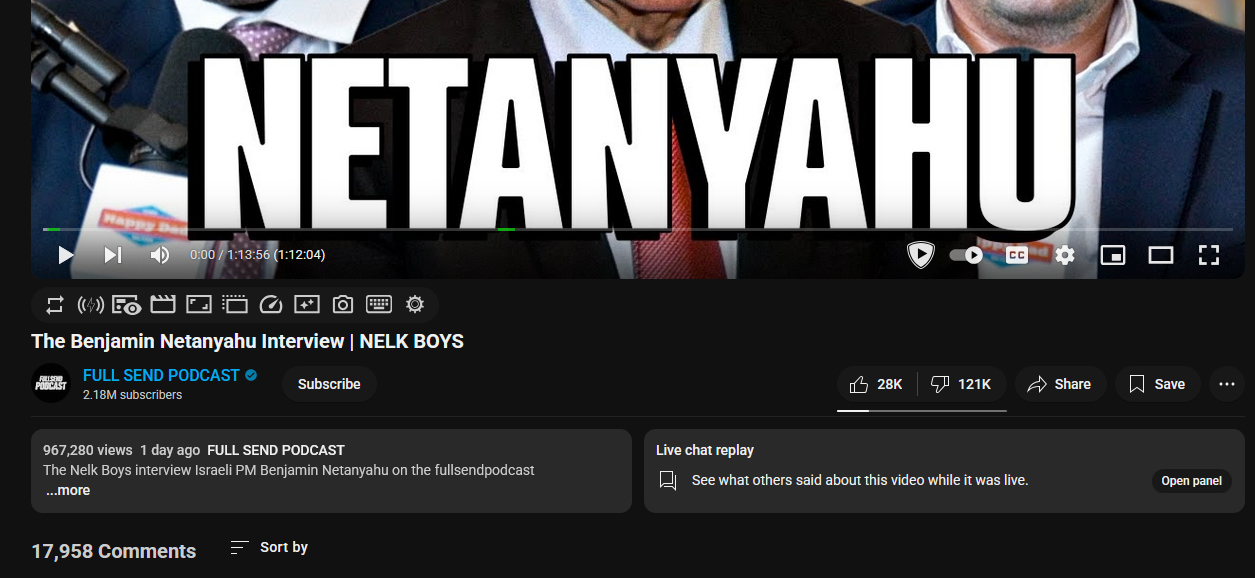Click the shield icon in the player controls
1255x578 pixels.
coord(920,255)
